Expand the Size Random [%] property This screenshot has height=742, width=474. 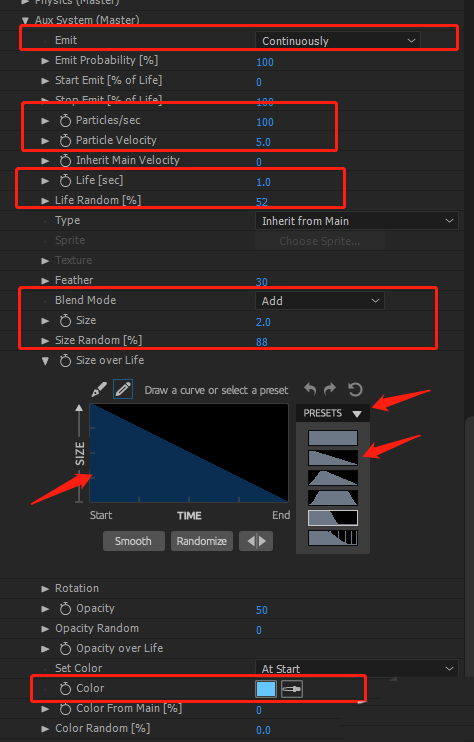[x=45, y=341]
